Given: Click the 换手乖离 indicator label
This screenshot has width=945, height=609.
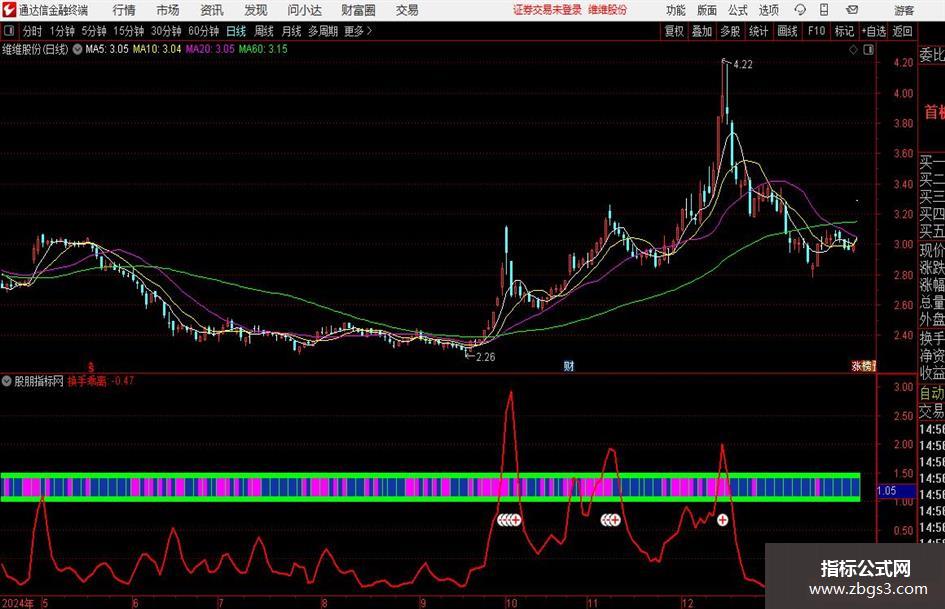Looking at the screenshot, I should coord(87,381).
